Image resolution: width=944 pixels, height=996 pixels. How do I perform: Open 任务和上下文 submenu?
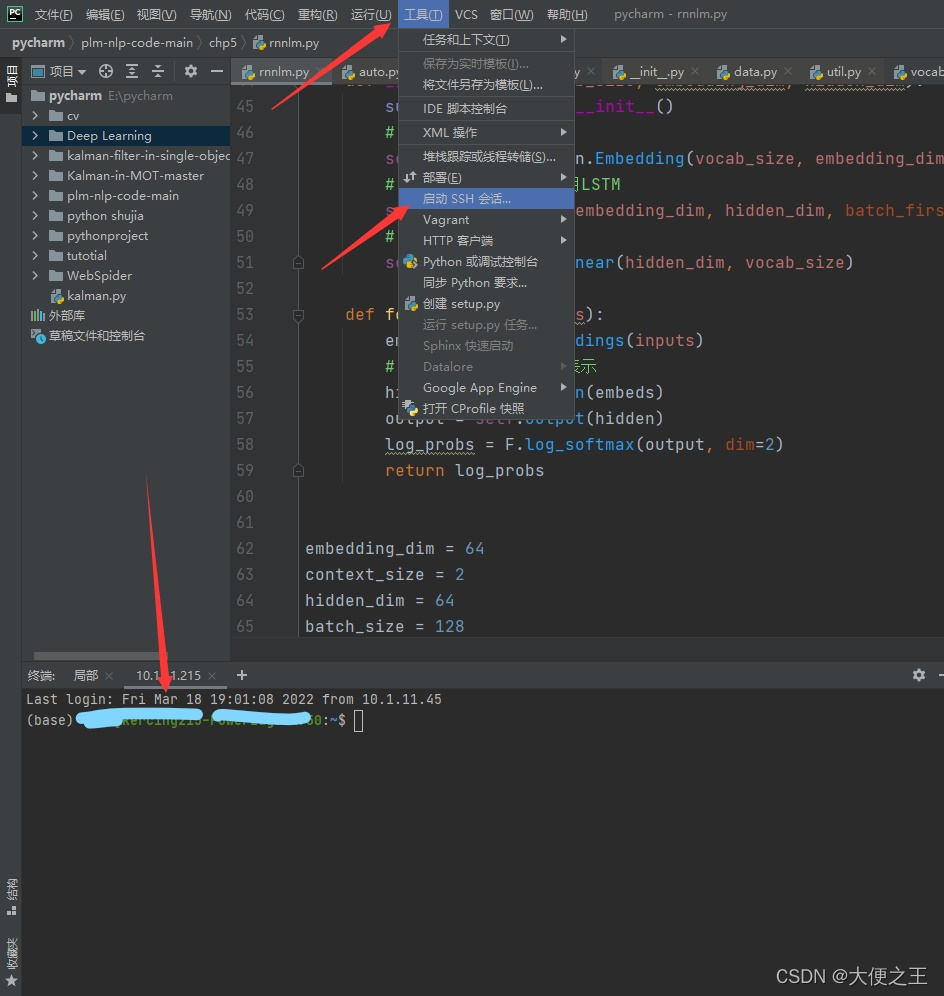[486, 40]
